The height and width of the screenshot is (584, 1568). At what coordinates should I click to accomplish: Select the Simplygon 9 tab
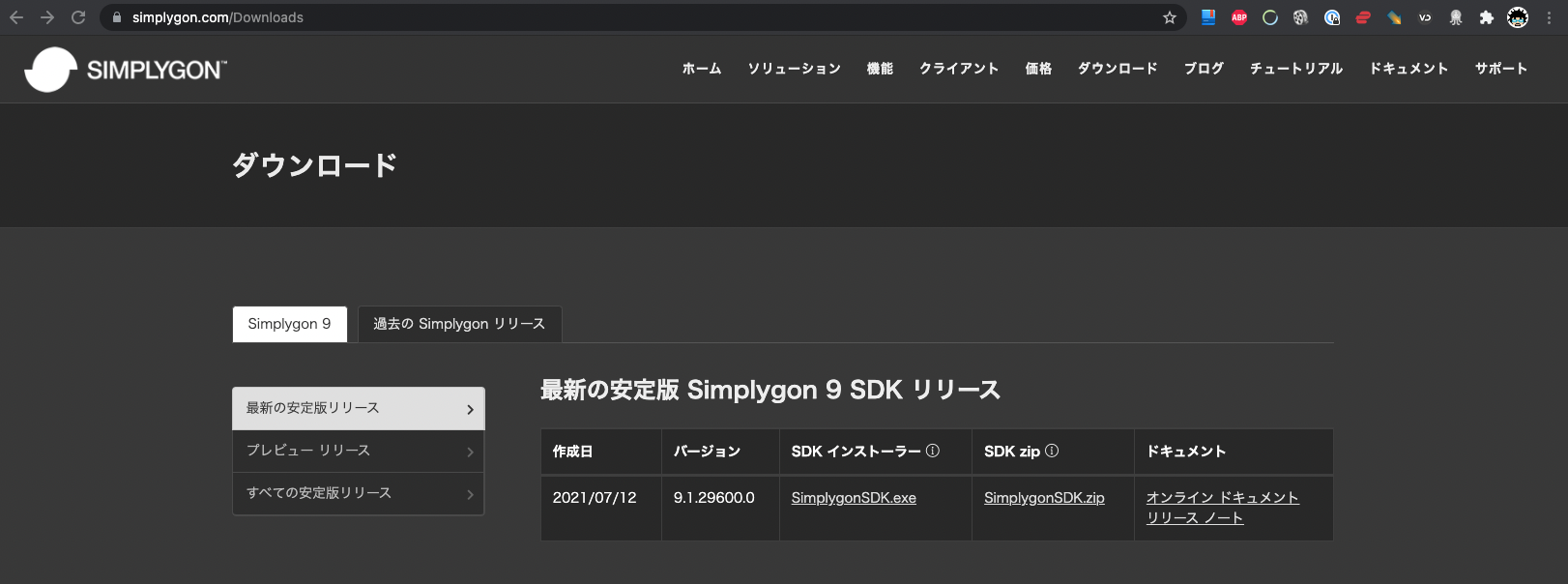click(x=290, y=324)
